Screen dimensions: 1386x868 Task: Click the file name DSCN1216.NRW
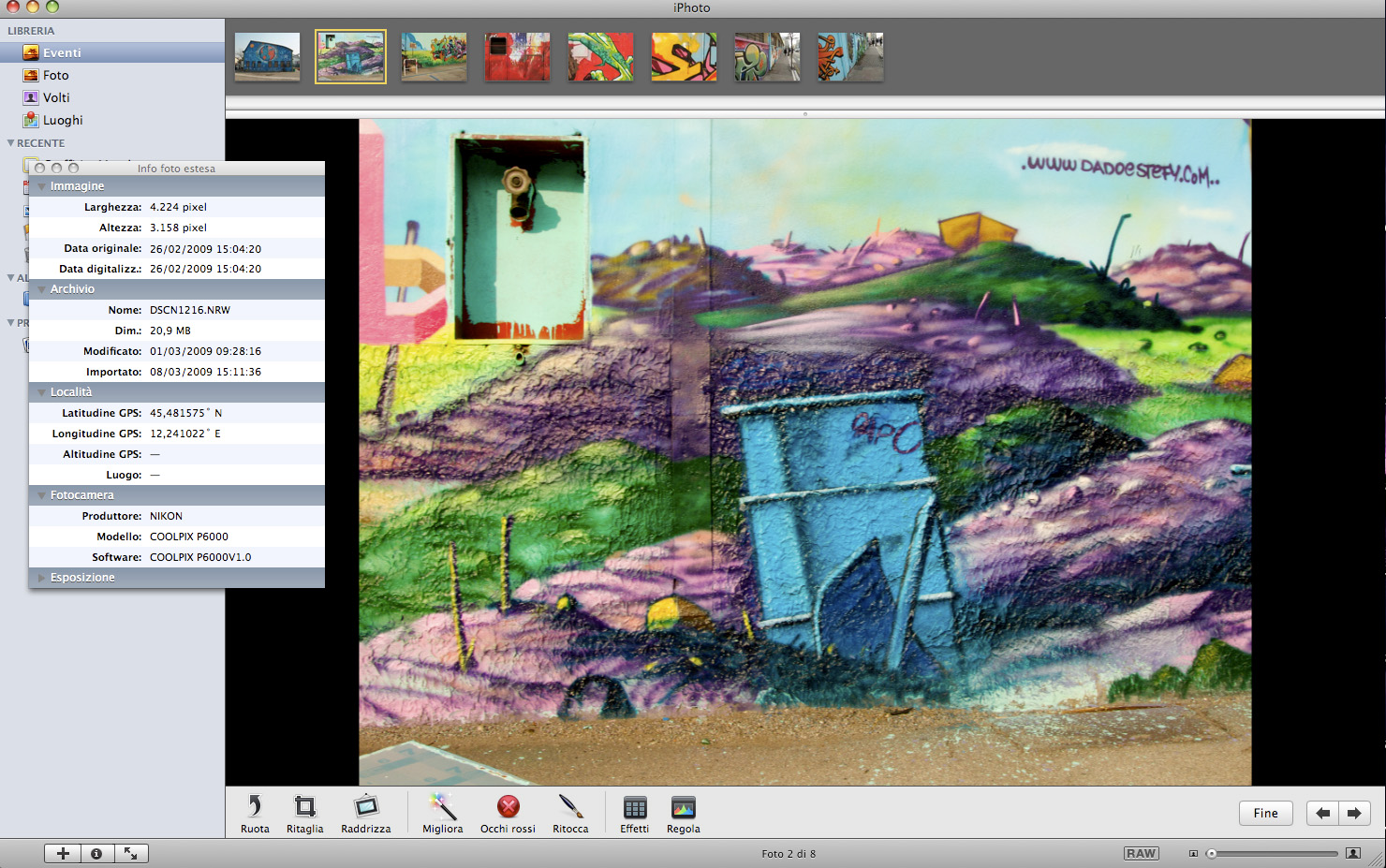190,310
